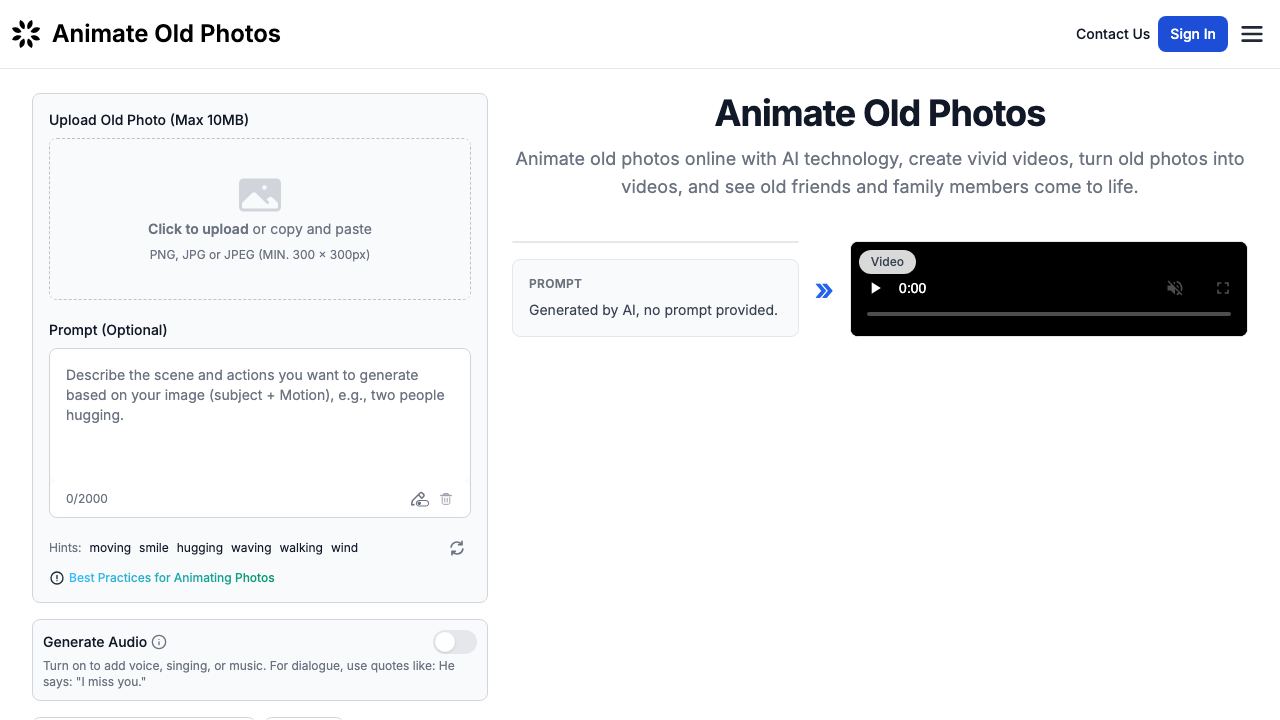This screenshot has height=720, width=1280.
Task: Open the Animate Old Photos site title
Action: tap(166, 34)
